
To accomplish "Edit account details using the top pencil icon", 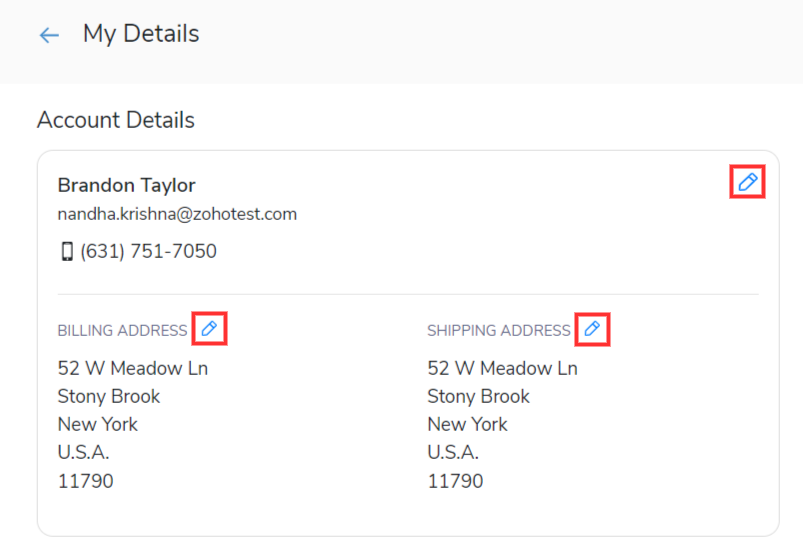I will [747, 182].
